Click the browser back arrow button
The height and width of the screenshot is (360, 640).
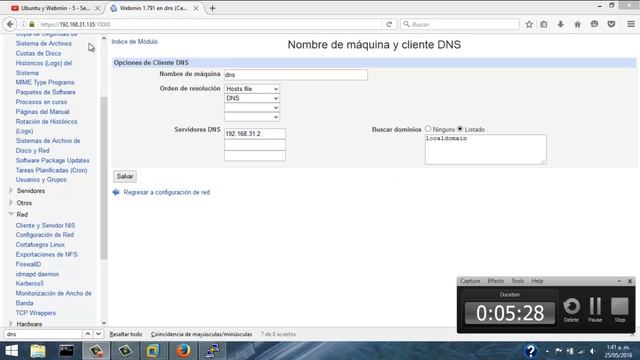pos(10,24)
